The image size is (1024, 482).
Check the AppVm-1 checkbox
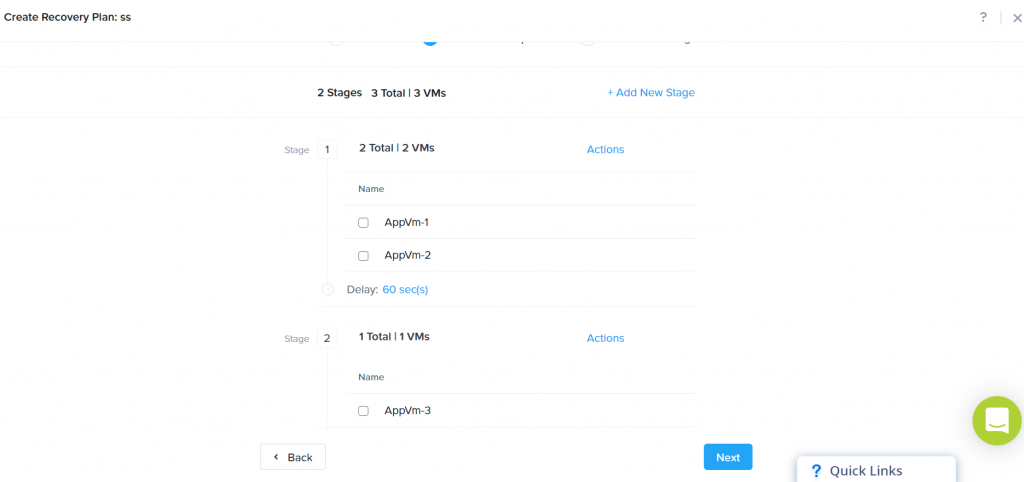click(x=363, y=223)
